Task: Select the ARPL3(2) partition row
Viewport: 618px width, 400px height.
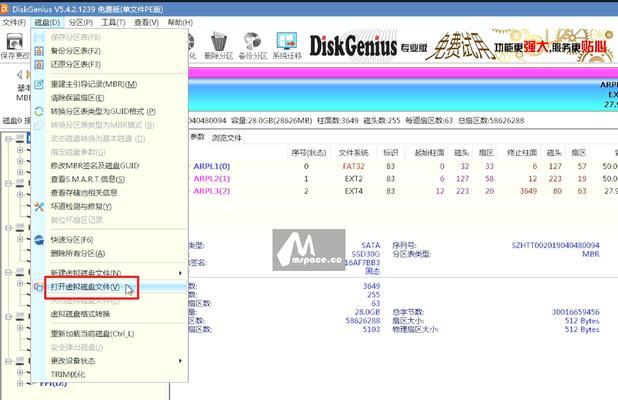Action: tap(402, 191)
